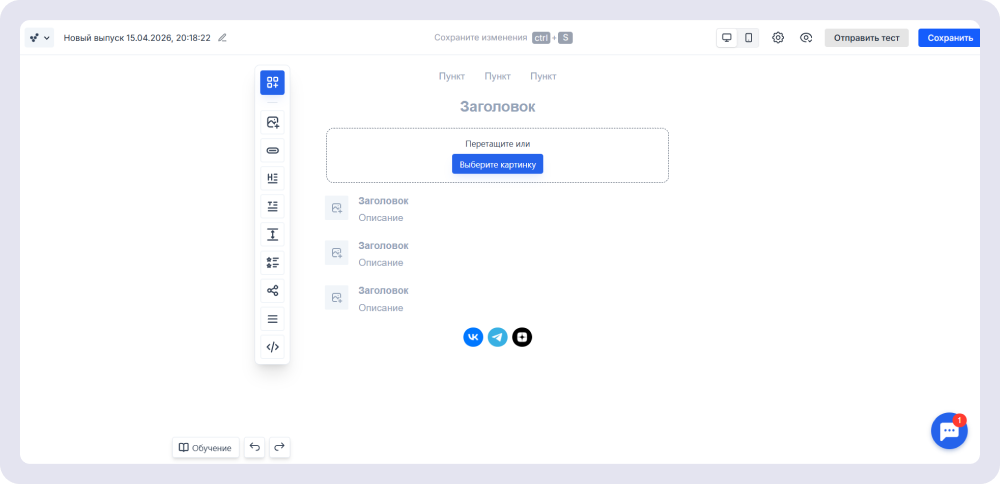Click the issue title Новый выпуск 15.04.2026

137,38
